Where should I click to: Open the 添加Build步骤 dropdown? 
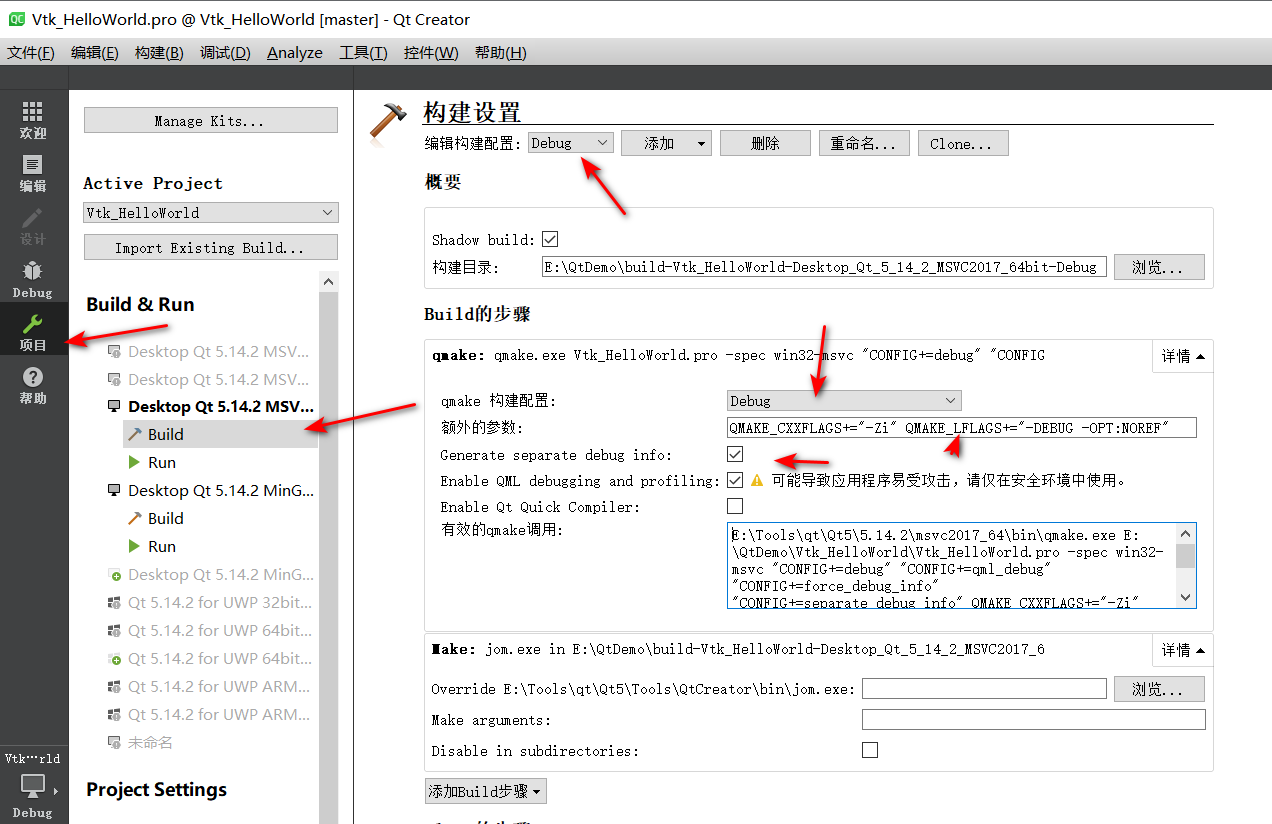click(486, 791)
